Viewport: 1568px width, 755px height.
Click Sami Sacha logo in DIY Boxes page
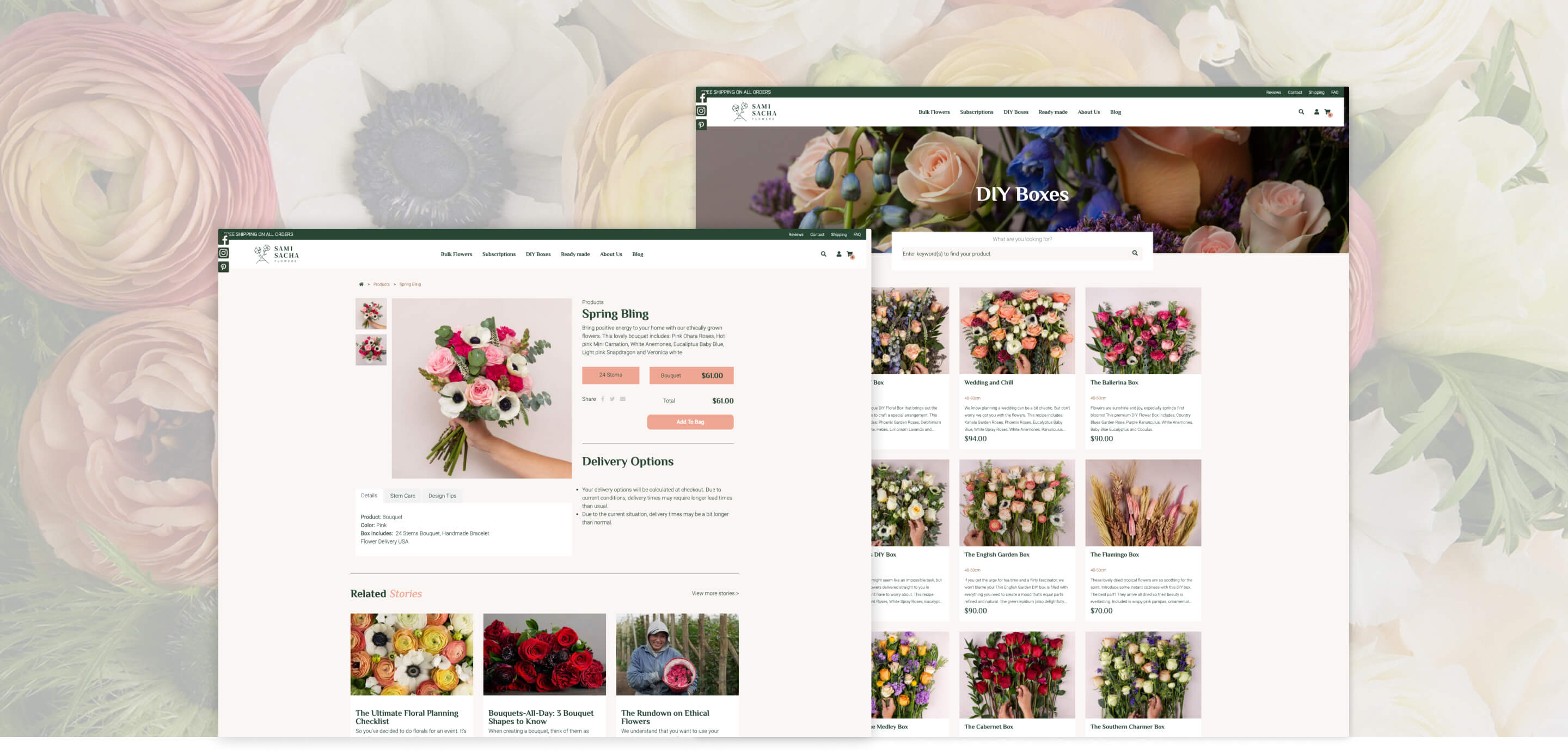754,112
